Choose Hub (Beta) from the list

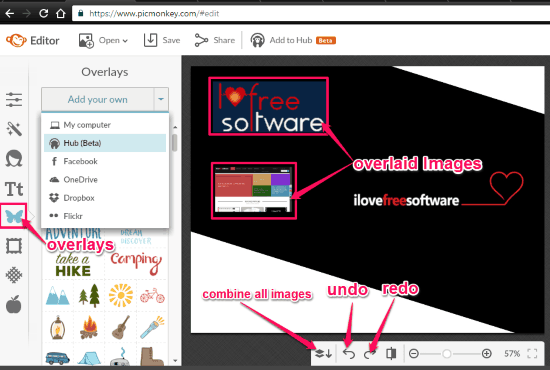click(x=105, y=143)
